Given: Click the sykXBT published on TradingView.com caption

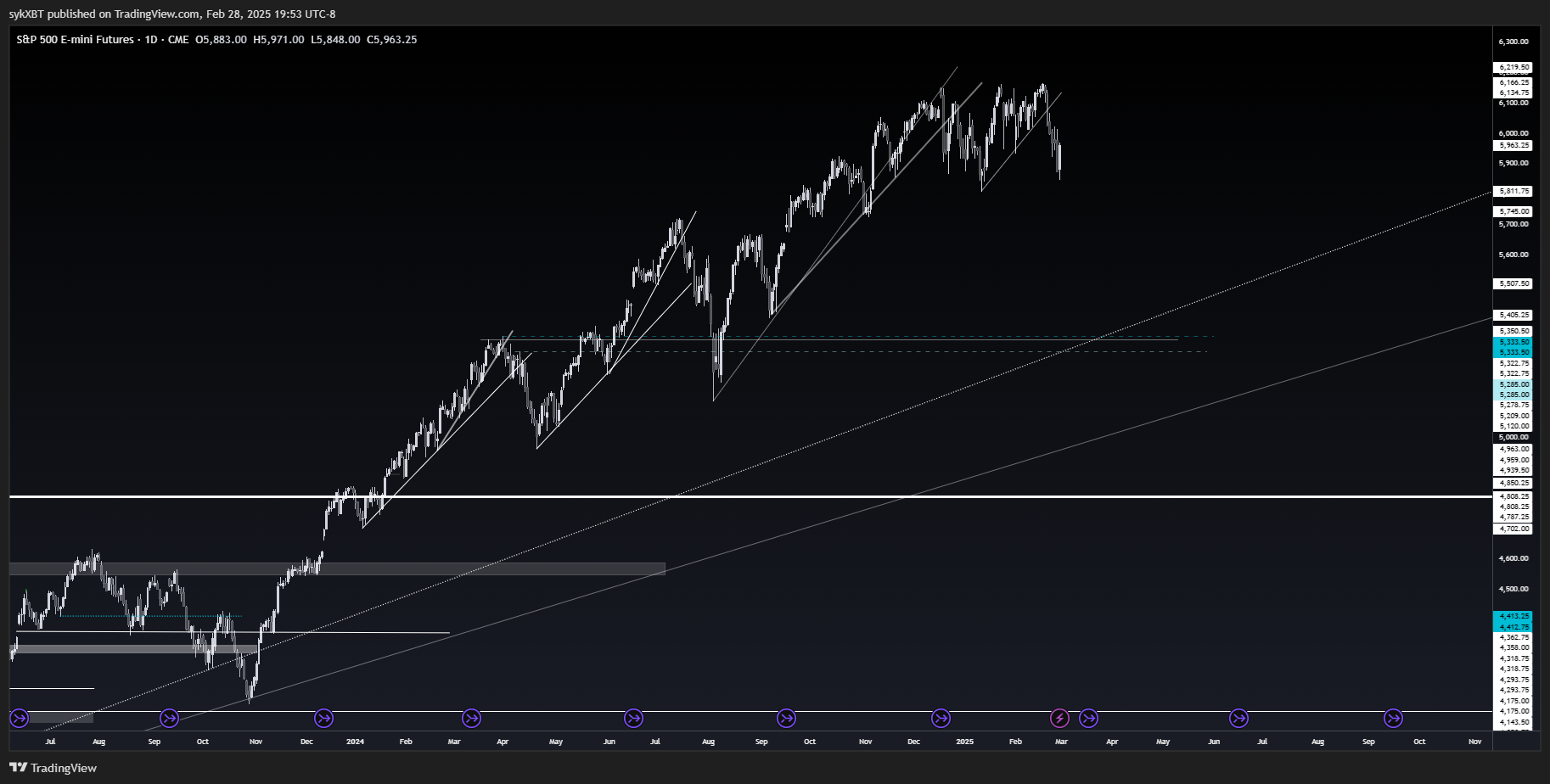Looking at the screenshot, I should (x=172, y=14).
